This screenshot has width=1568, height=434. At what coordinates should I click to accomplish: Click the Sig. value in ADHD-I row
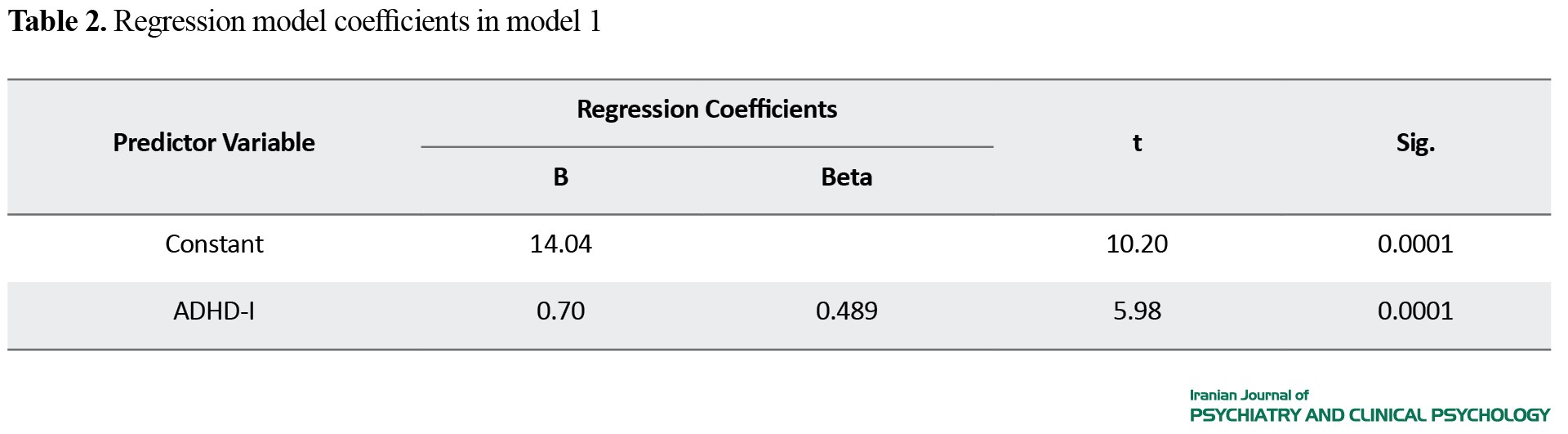tap(1415, 311)
